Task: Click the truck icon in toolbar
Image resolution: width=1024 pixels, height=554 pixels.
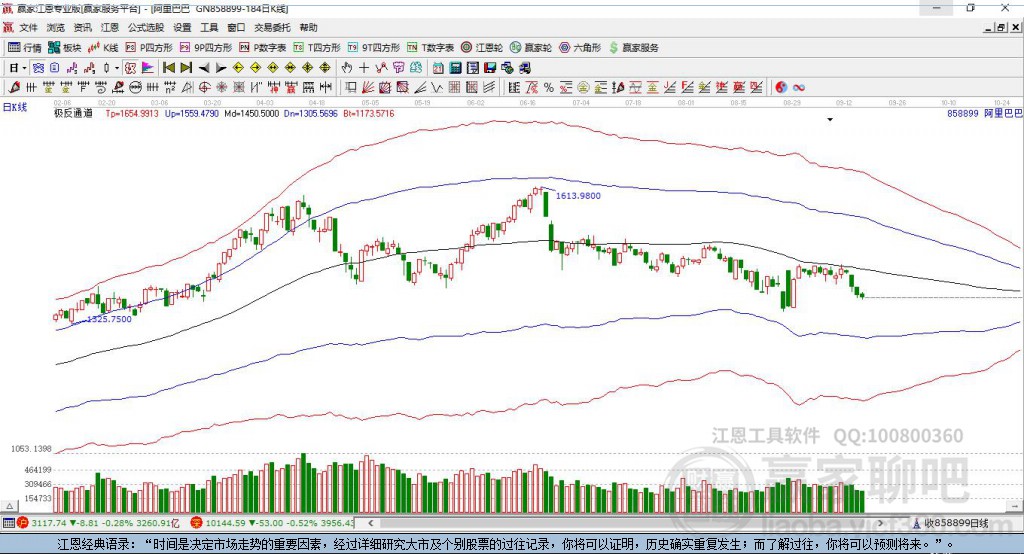Action: pyautogui.click(x=526, y=67)
